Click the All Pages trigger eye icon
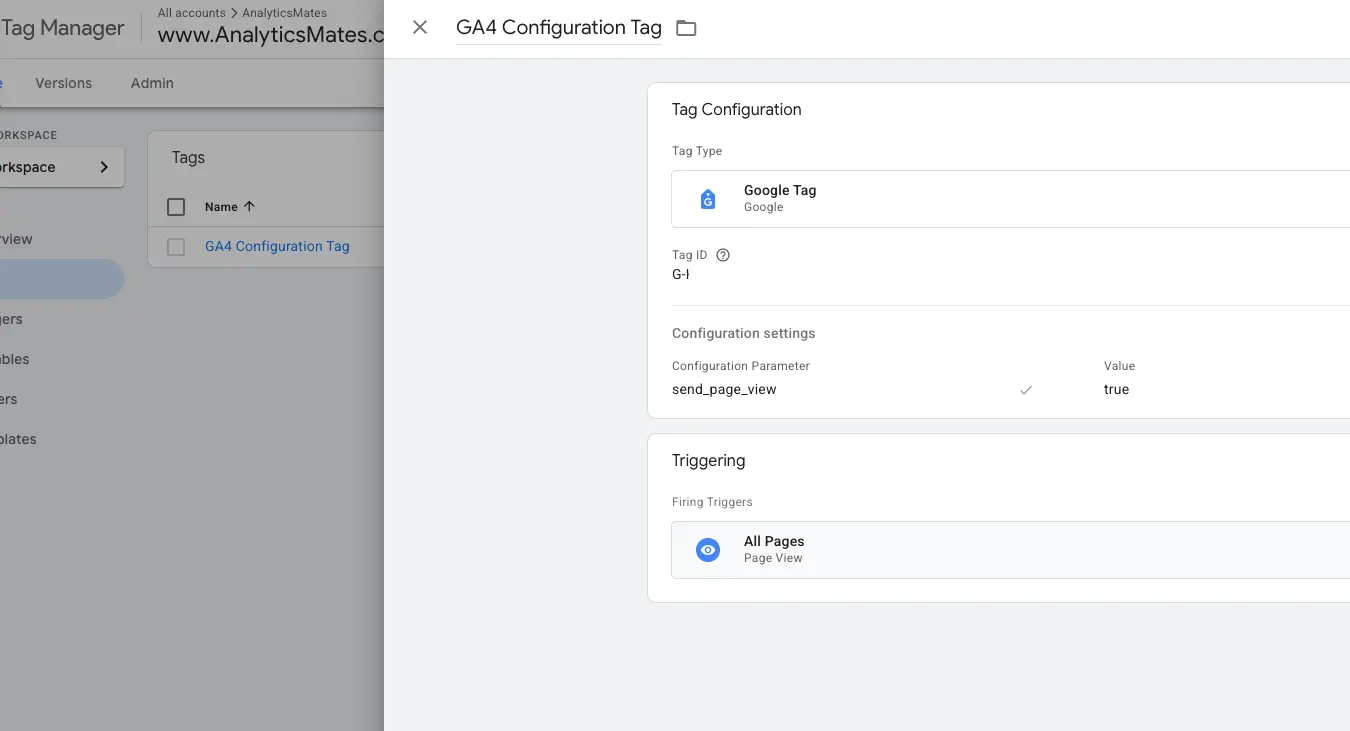This screenshot has height=731, width=1350. pyautogui.click(x=708, y=550)
